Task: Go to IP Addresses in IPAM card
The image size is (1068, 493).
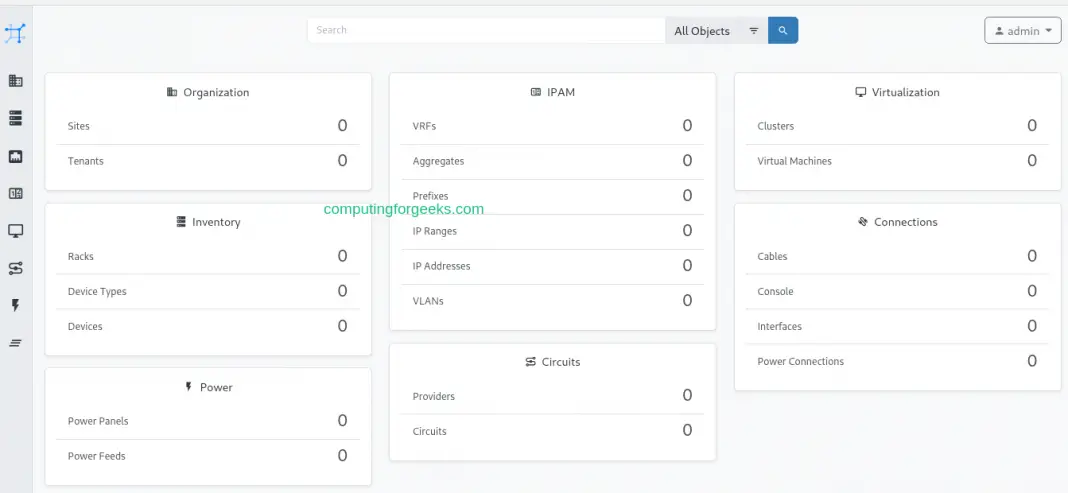Action: click(441, 266)
